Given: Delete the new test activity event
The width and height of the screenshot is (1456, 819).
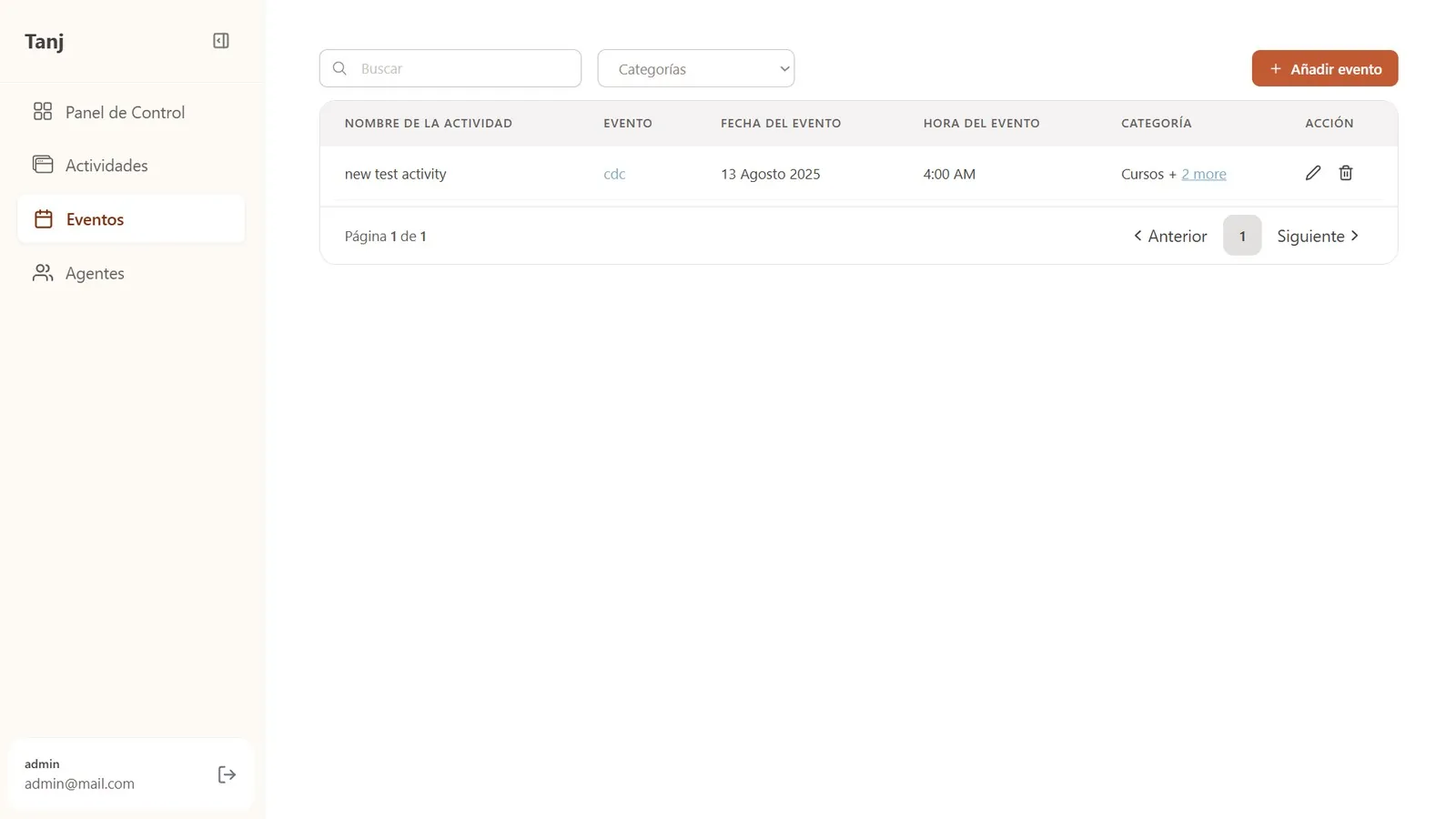Looking at the screenshot, I should coord(1346,173).
